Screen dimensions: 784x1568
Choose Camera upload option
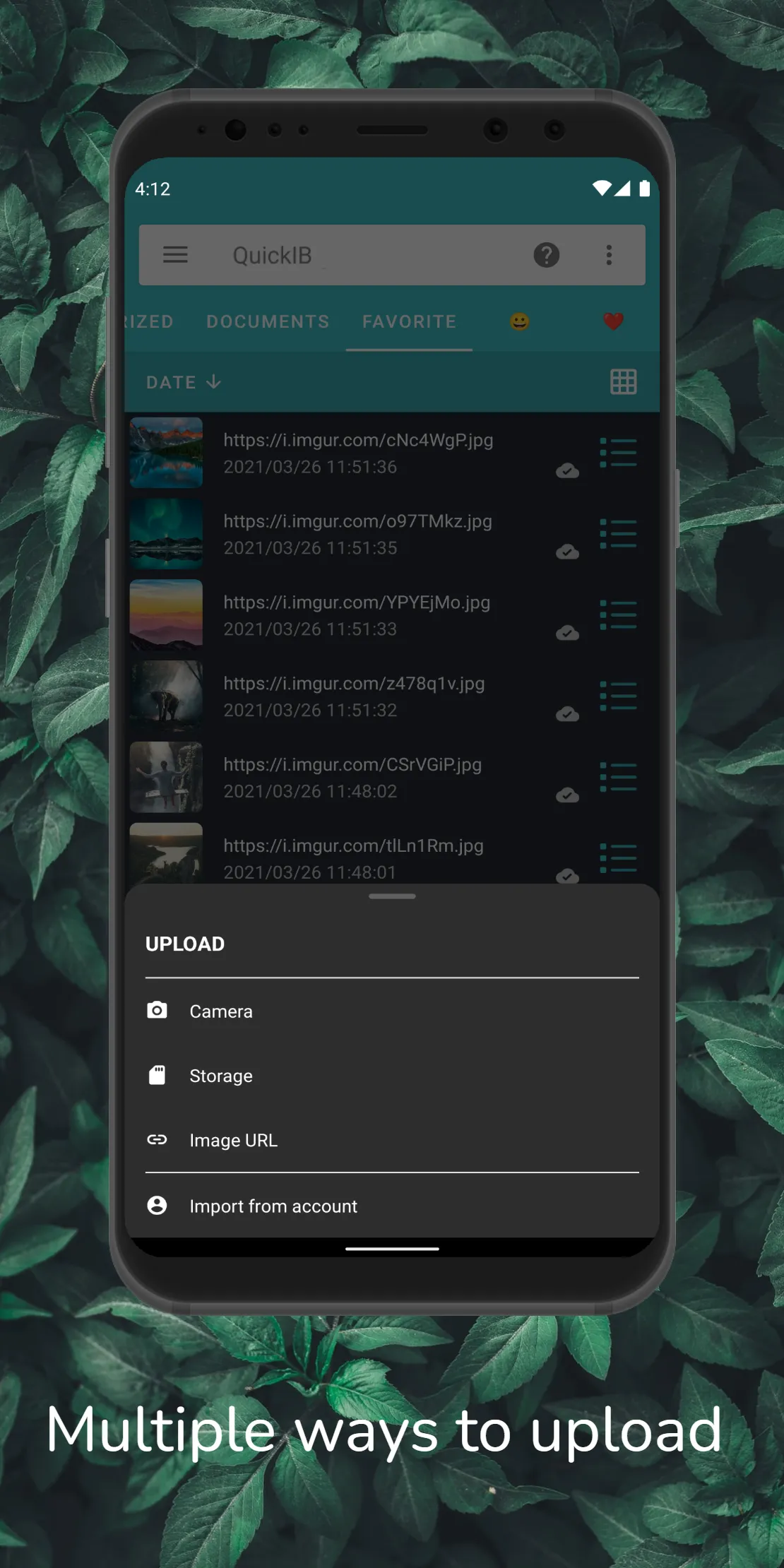[392, 1011]
